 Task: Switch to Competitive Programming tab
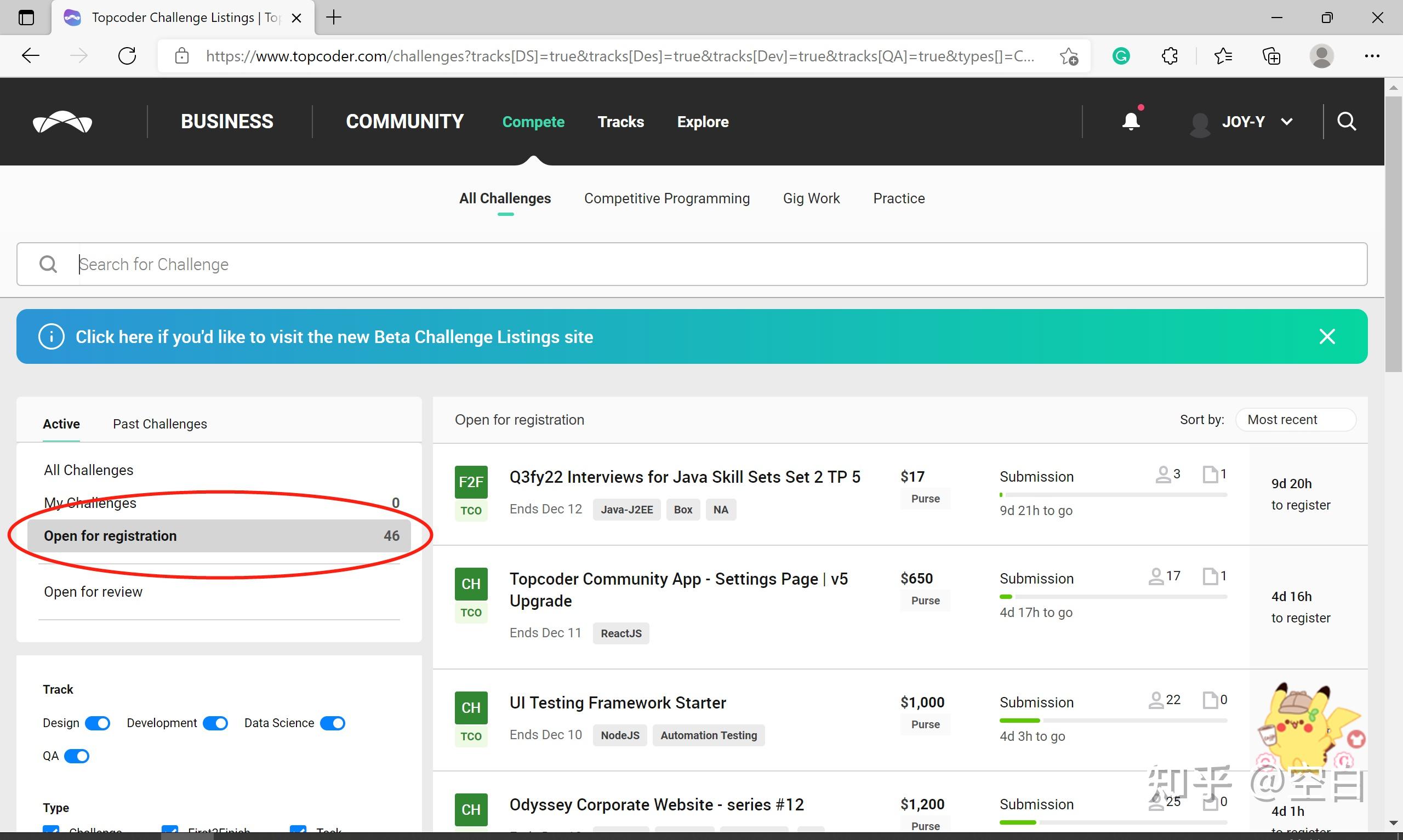666,198
